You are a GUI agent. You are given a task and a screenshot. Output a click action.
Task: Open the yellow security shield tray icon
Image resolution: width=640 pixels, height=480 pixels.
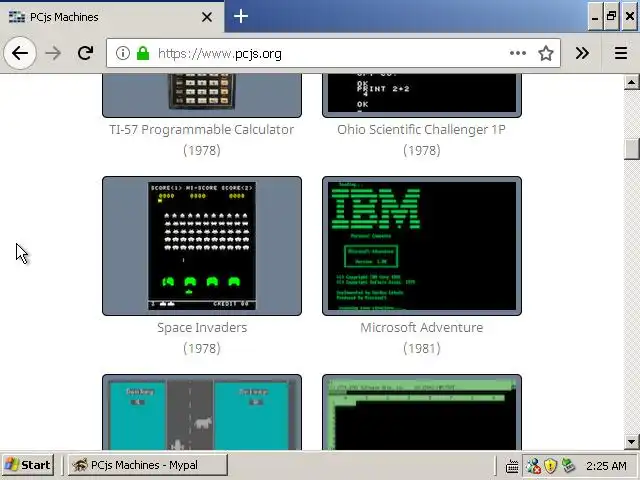coord(551,466)
